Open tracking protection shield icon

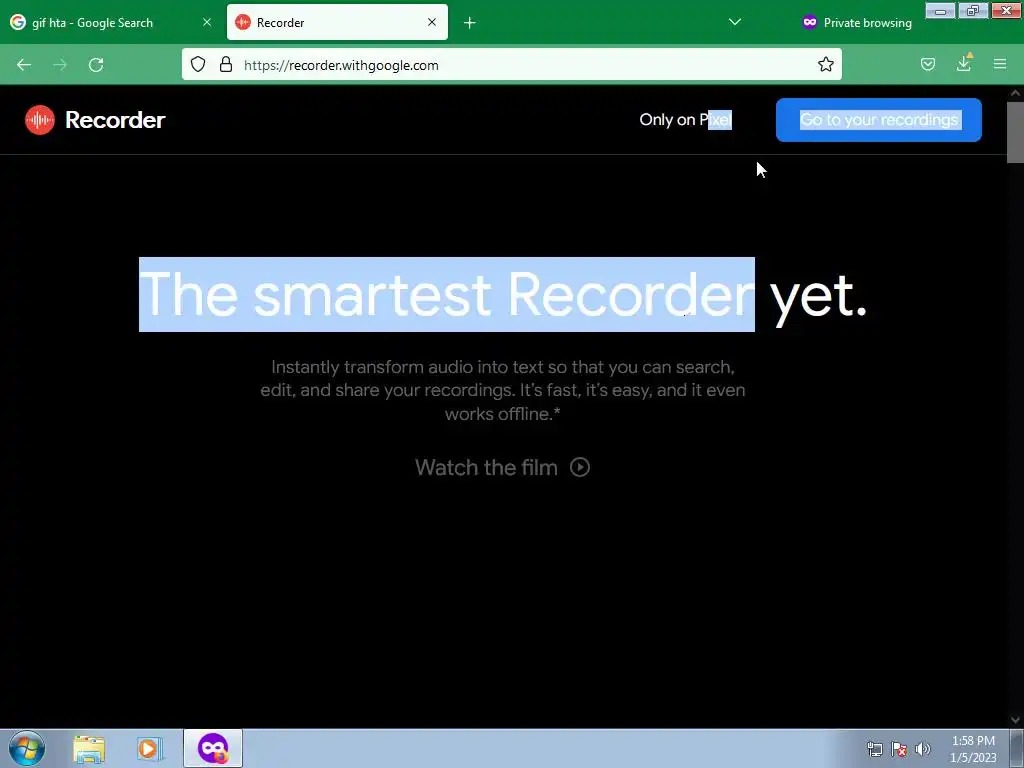(198, 64)
